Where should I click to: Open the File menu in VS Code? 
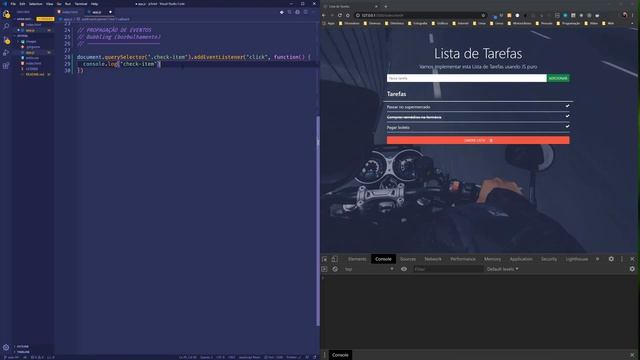[x=13, y=4]
